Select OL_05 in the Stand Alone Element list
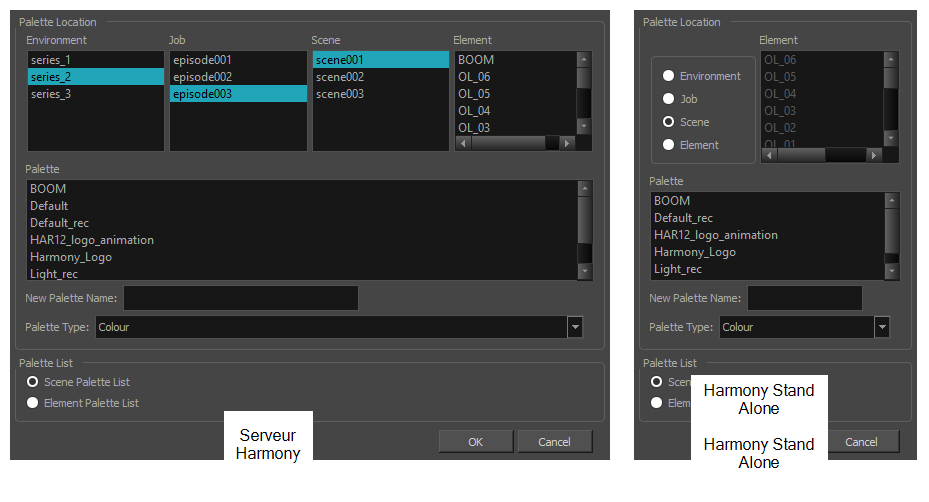 [x=822, y=77]
